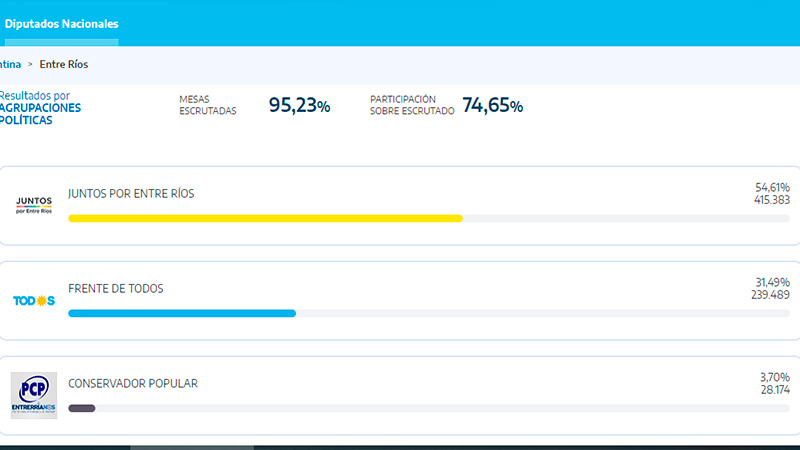Select the JUNTOS POR ENTRE RÍOS party name
Screen dimensions: 800x450
(131, 194)
